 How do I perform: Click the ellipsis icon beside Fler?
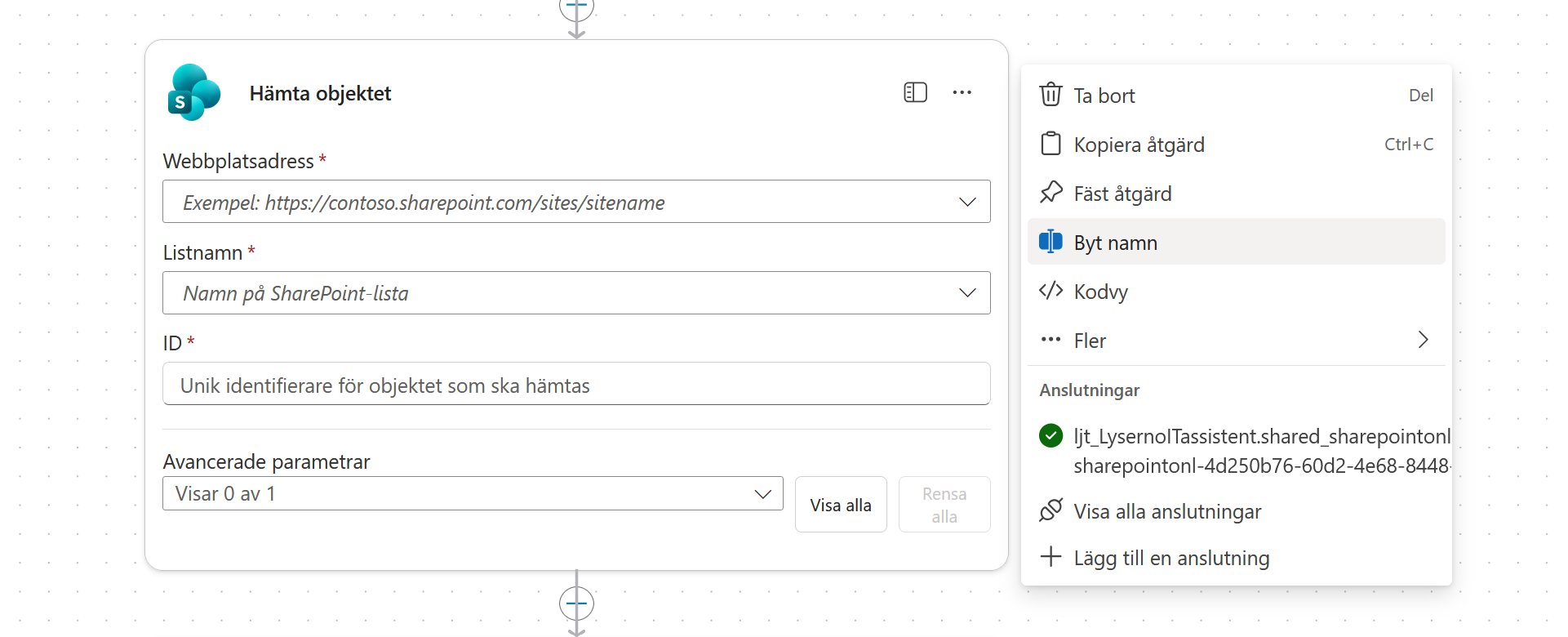[1051, 340]
